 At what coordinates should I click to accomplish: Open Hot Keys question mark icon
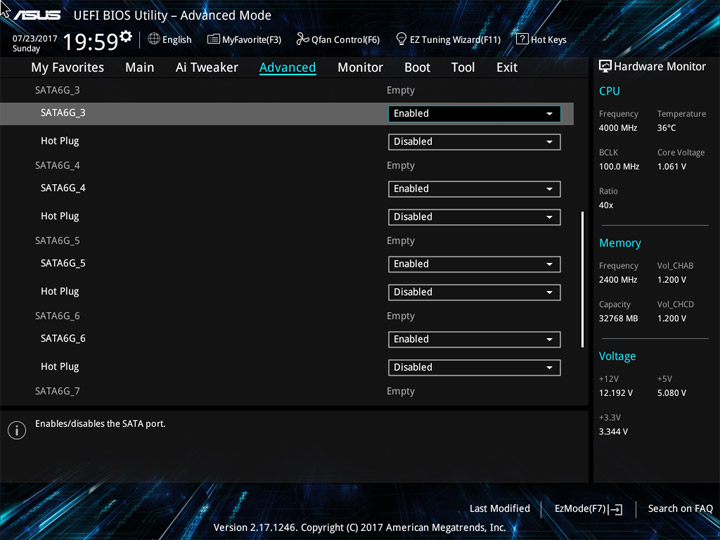coord(522,39)
